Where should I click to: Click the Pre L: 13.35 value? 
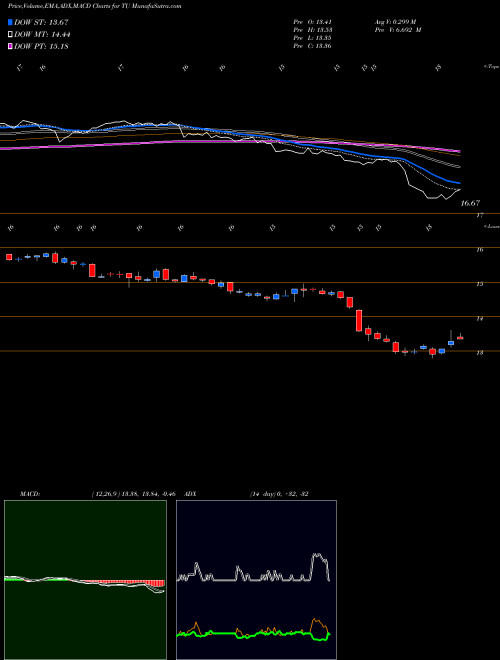[x=312, y=38]
